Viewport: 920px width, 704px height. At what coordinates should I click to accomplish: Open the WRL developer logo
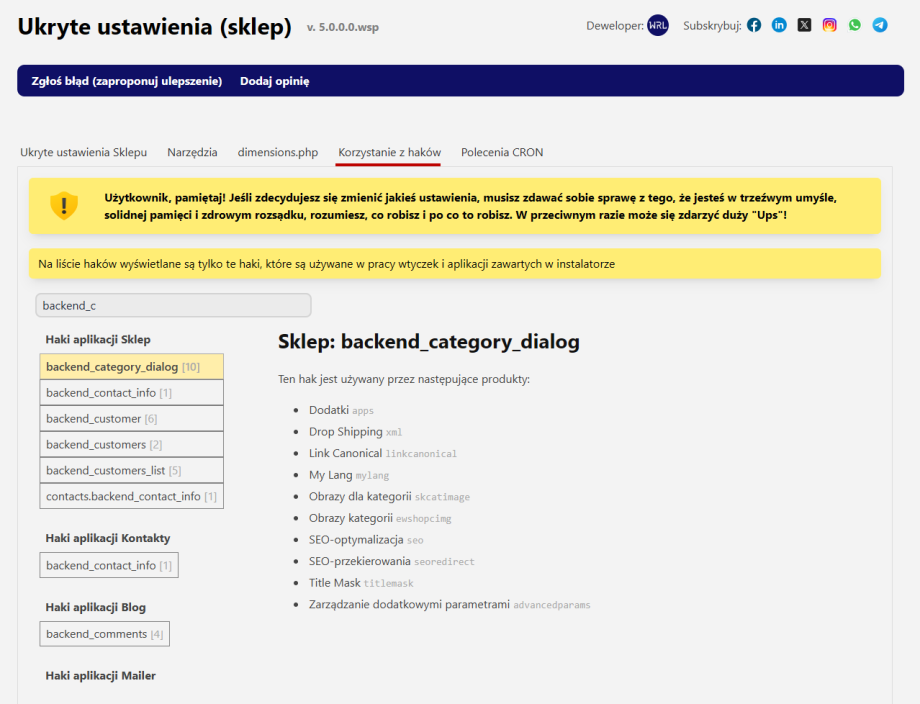(x=658, y=25)
